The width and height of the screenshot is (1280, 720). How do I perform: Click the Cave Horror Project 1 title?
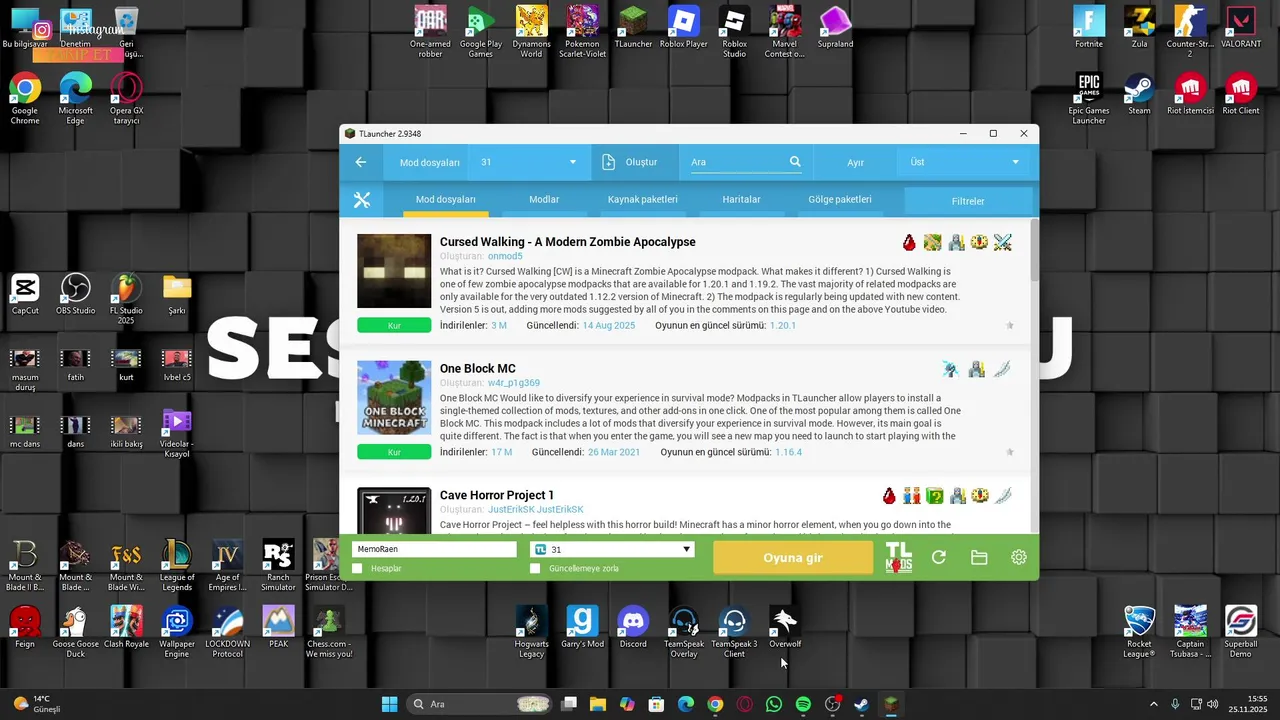click(497, 495)
